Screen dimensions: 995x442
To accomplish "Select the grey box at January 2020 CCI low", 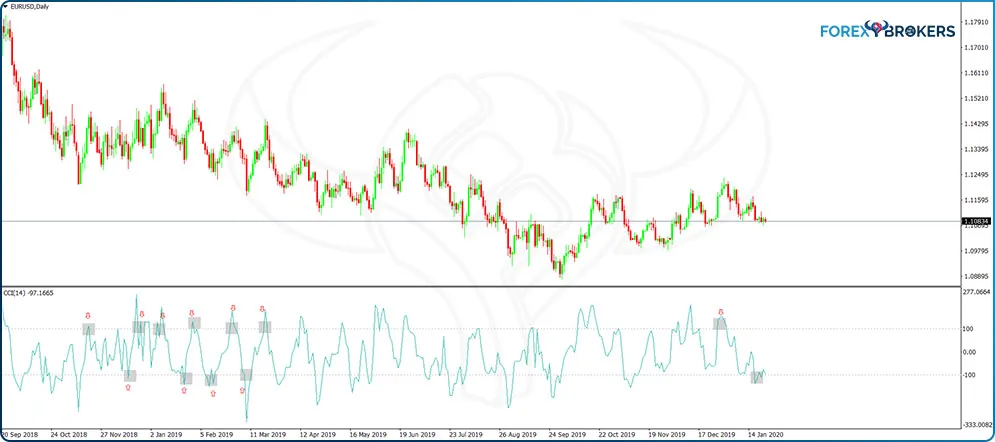I will 757,377.
